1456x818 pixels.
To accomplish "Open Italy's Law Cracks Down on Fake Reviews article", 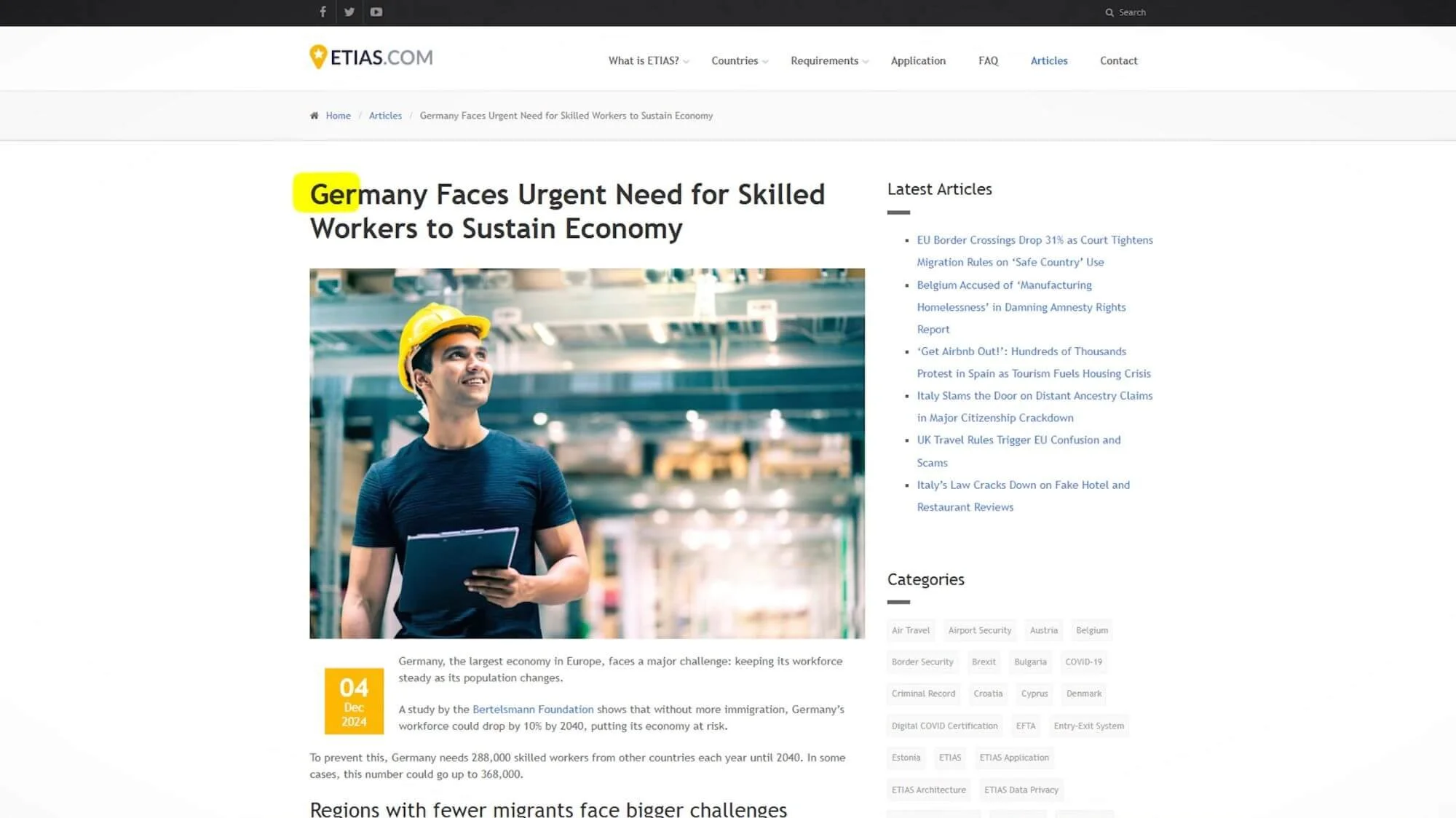I will [1023, 485].
